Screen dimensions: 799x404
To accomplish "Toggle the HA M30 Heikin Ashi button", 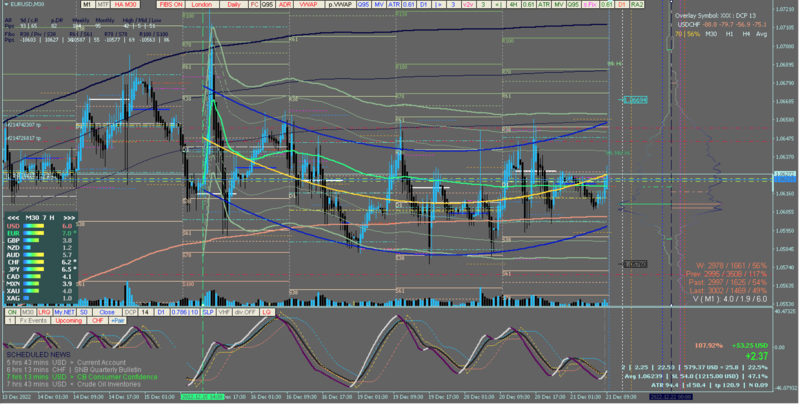I will point(125,5).
